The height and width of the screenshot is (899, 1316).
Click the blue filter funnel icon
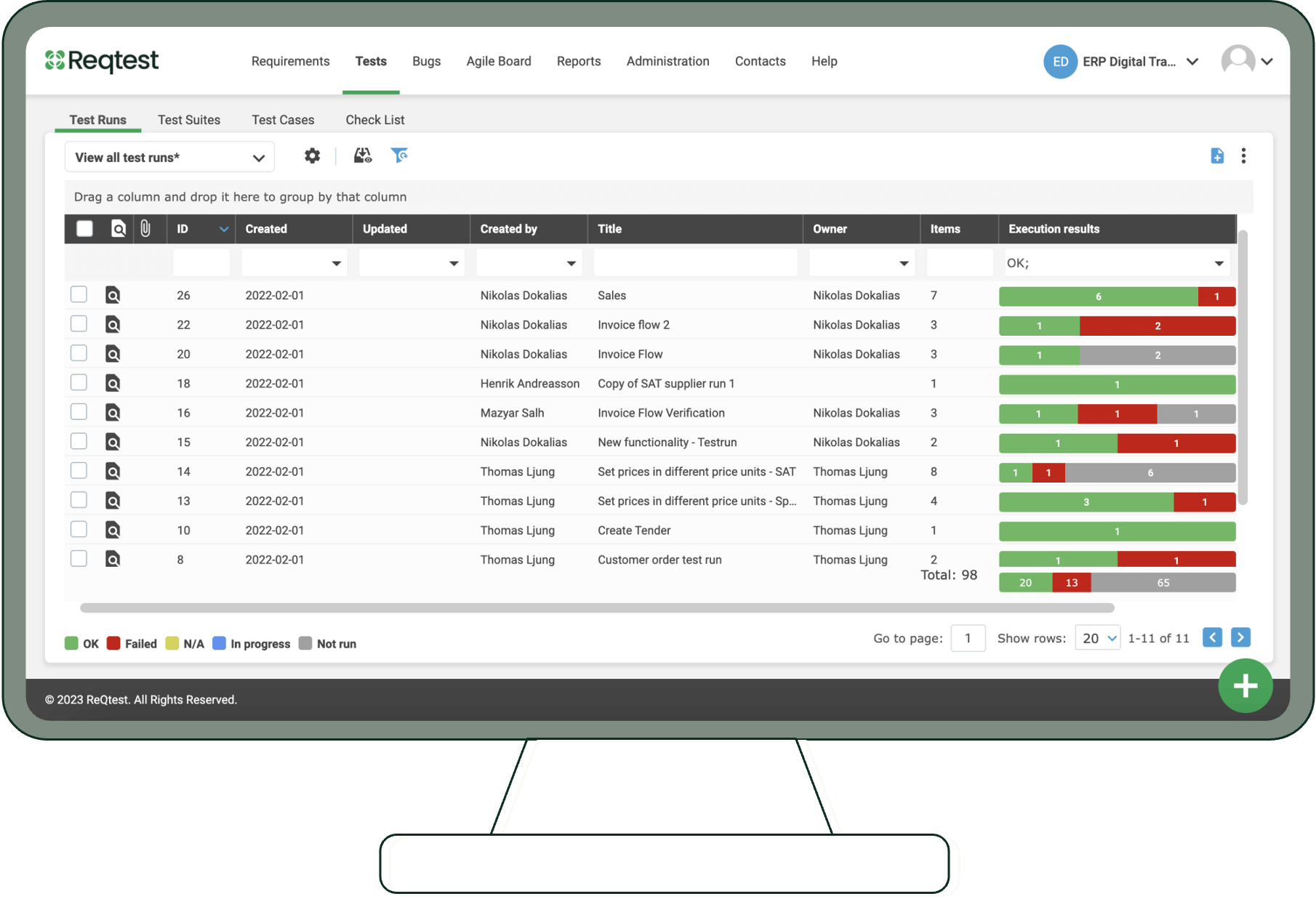point(399,155)
